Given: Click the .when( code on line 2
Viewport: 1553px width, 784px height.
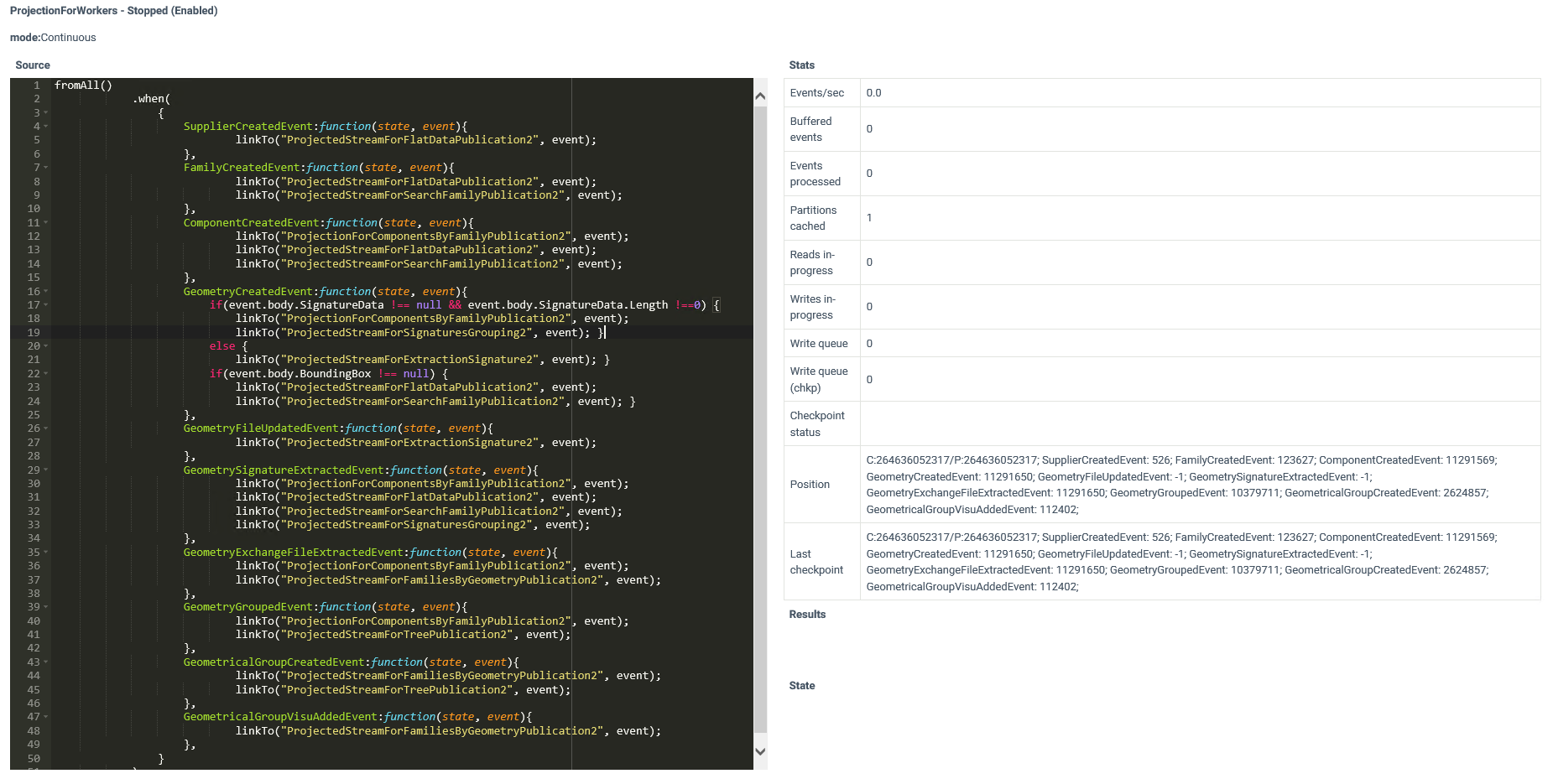Looking at the screenshot, I should tap(151, 99).
